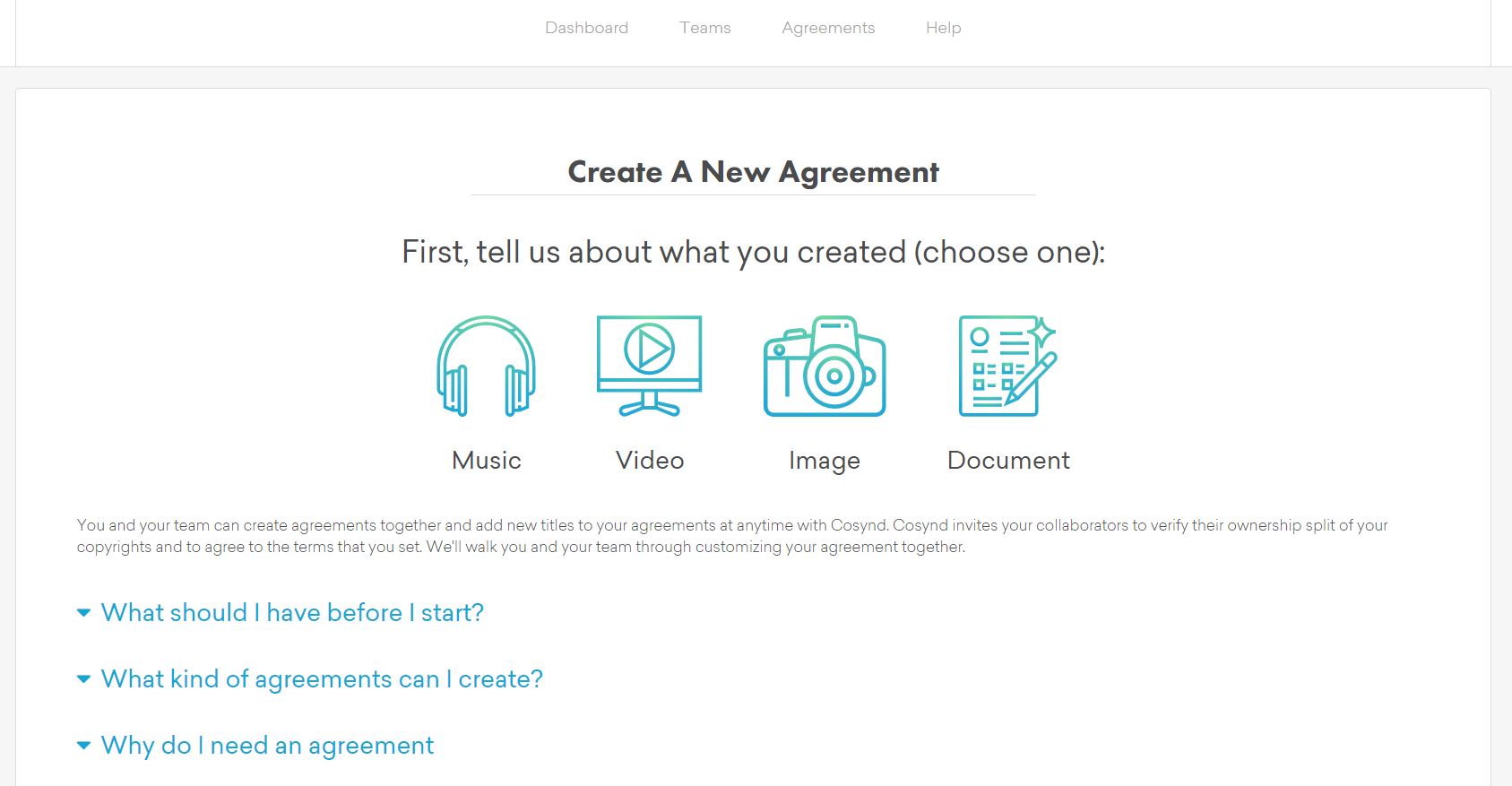Open "Why do I need an agreement" question text
Viewport: 1512px width, 786px height.
(x=267, y=746)
